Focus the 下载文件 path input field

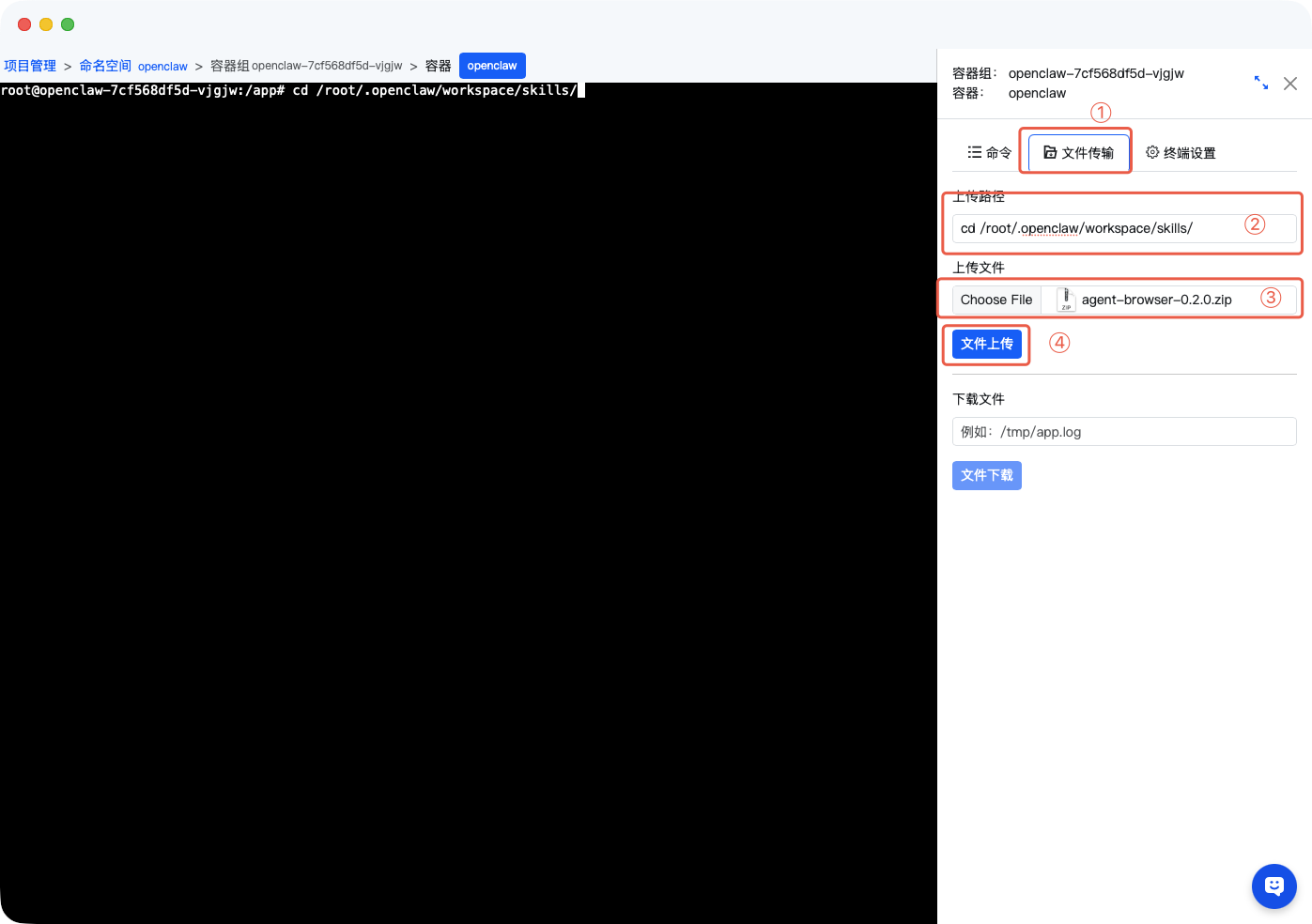click(1123, 432)
